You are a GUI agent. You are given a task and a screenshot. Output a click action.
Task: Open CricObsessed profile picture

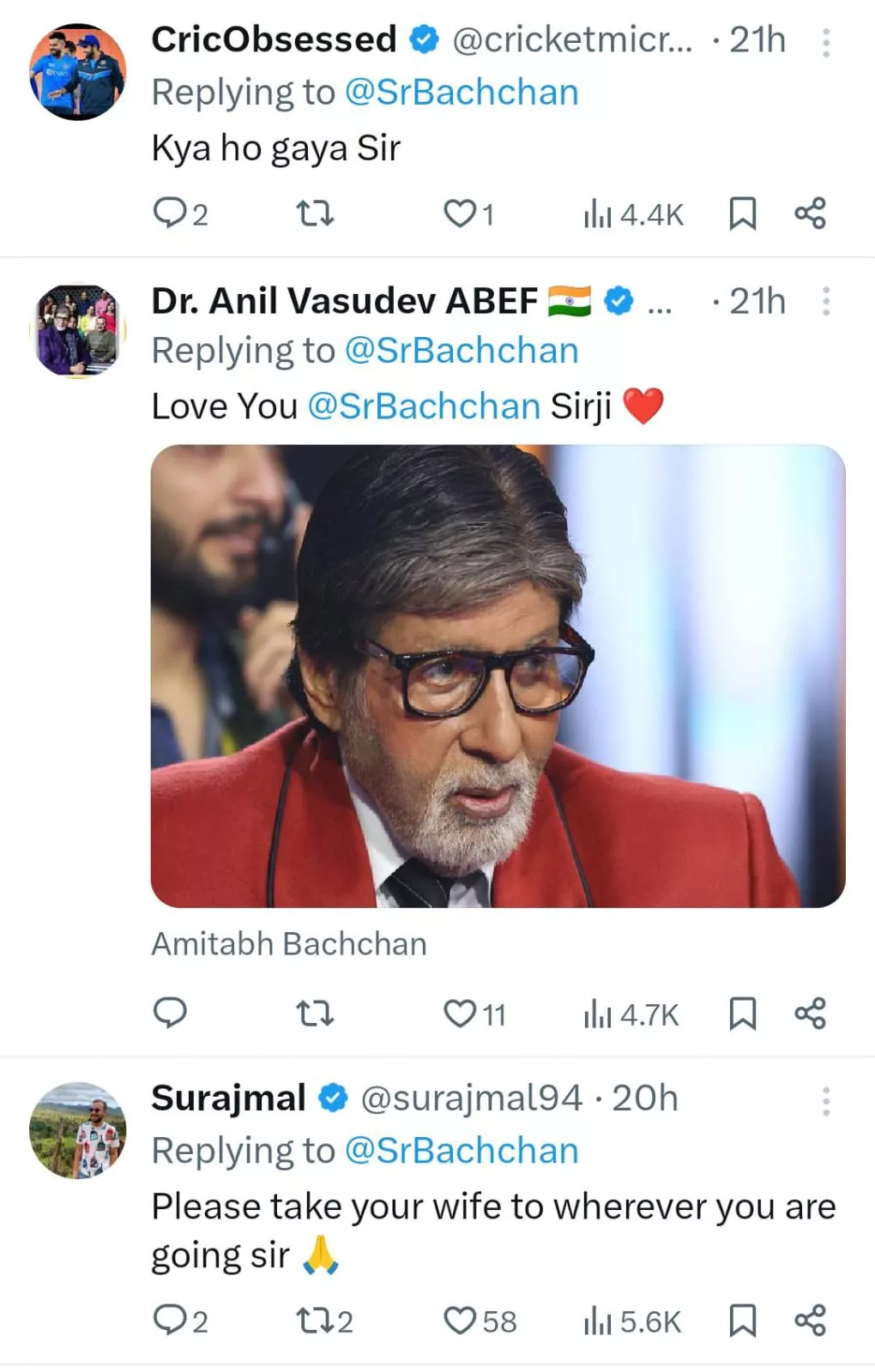tap(78, 72)
